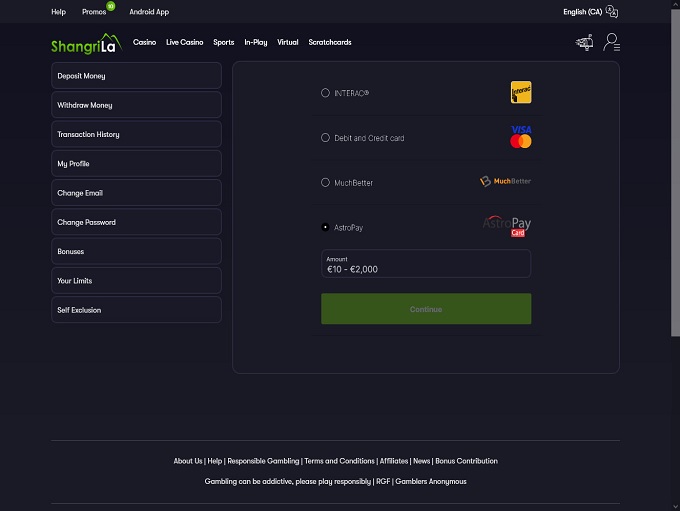Open the Live Casino menu
The image size is (680, 511).
(x=184, y=43)
